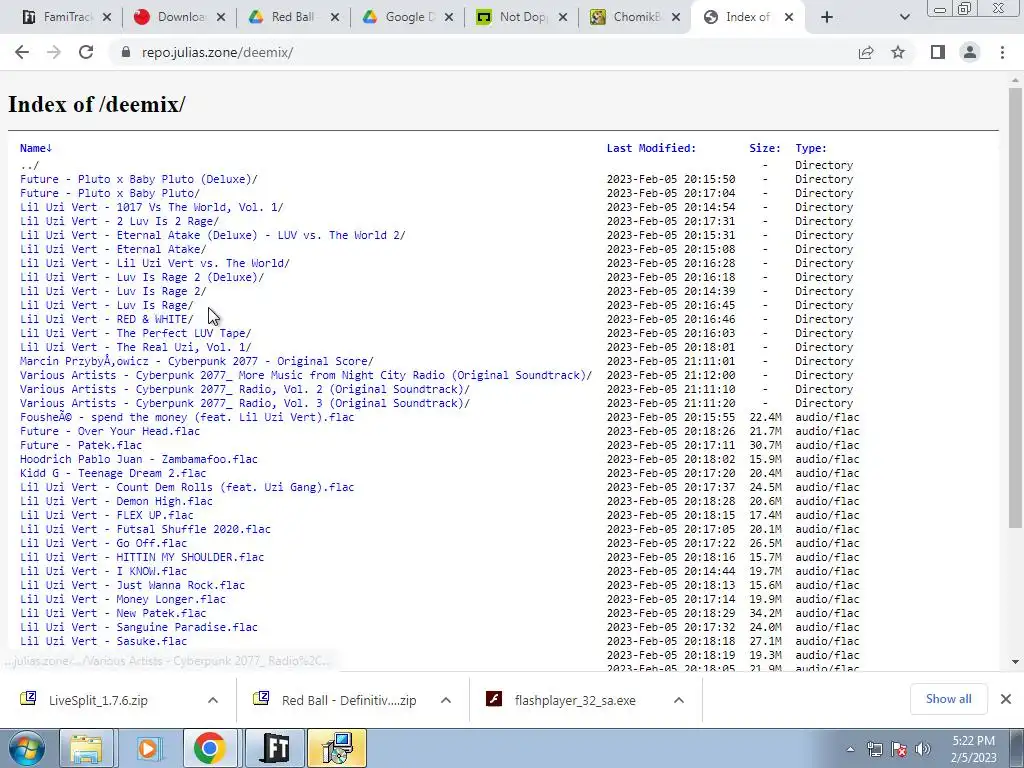Click the share page icon in address bar
This screenshot has height=768, width=1024.
point(866,52)
